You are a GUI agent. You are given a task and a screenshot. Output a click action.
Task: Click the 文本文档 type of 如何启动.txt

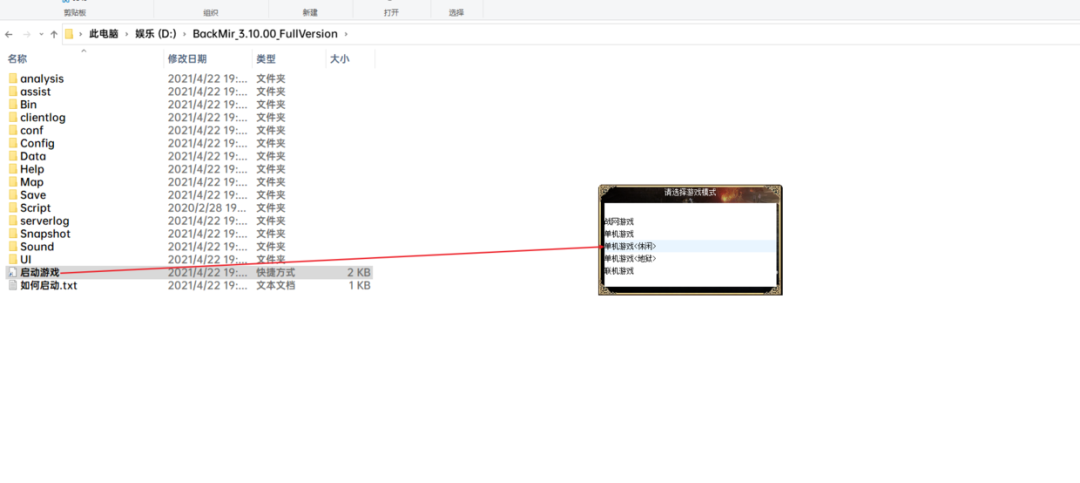coord(276,285)
